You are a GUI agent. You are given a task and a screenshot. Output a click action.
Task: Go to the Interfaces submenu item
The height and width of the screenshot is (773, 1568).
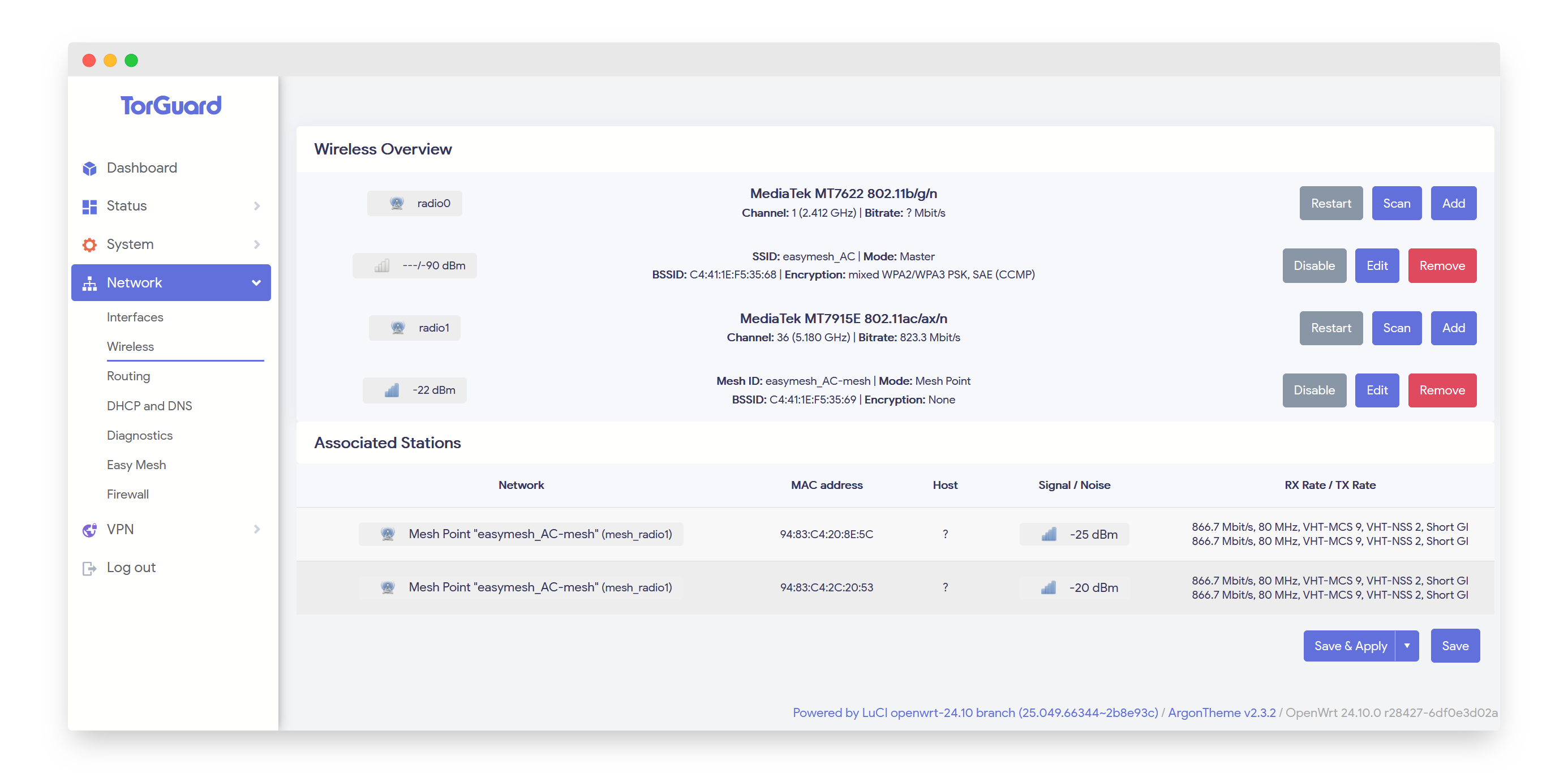pos(135,317)
